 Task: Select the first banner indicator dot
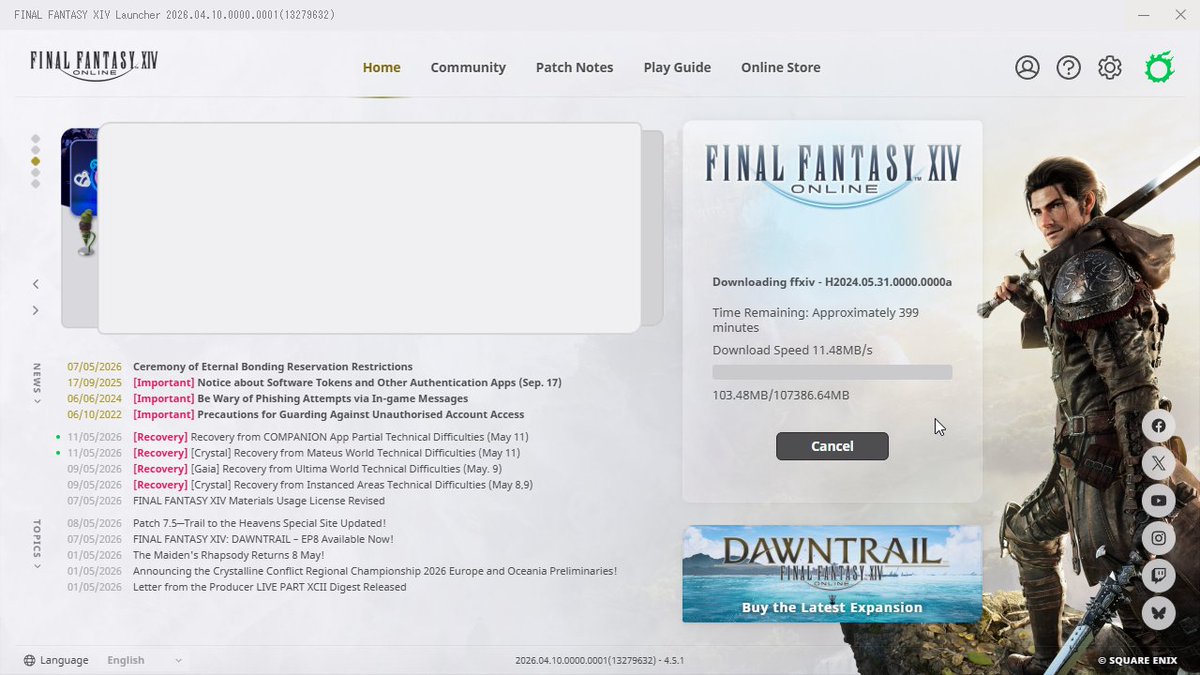pos(36,139)
